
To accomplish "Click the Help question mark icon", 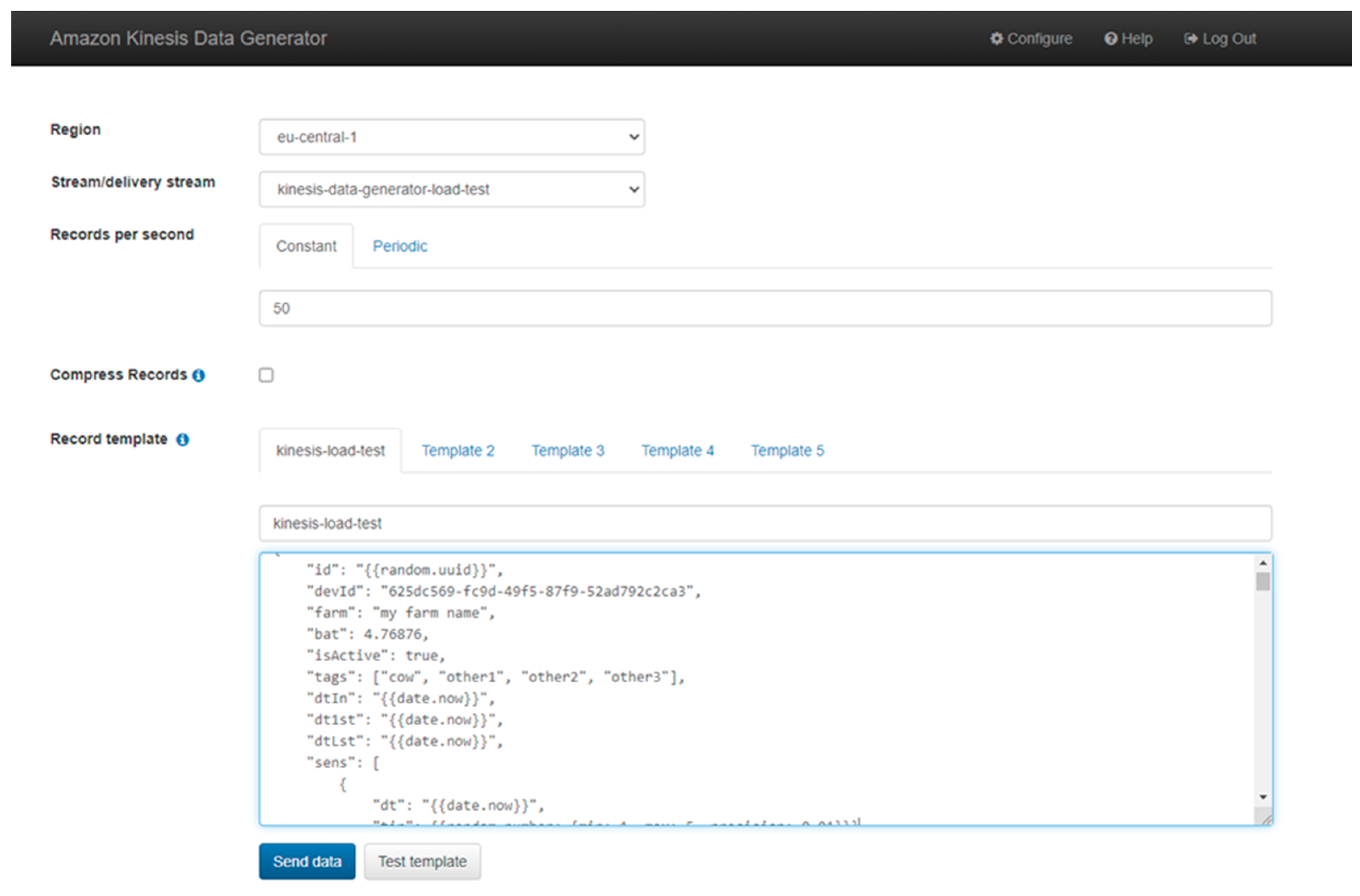I will coord(1110,38).
